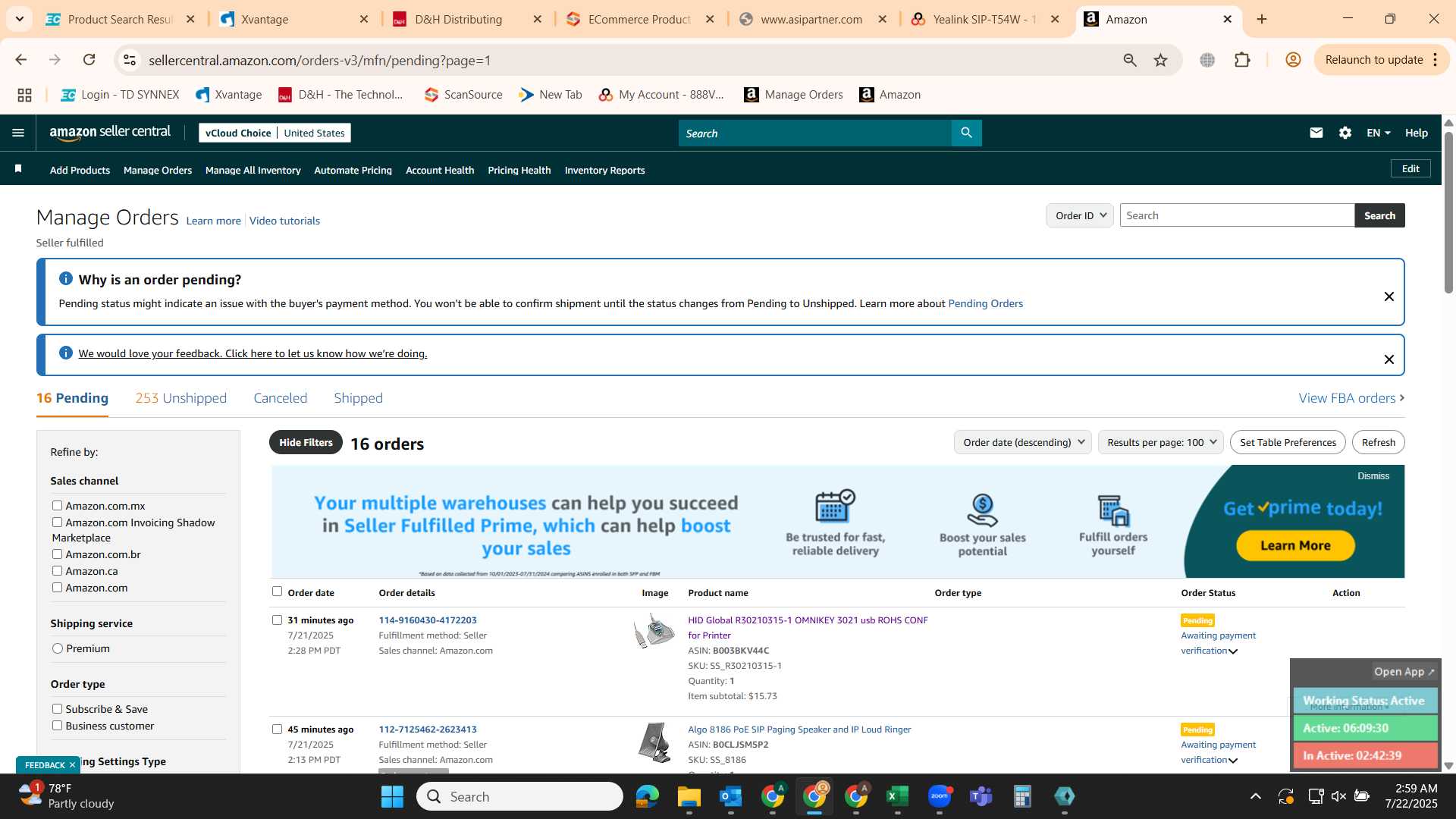This screenshot has width=1456, height=819.
Task: Open the Seller Central hamburger menu
Action: tap(18, 133)
